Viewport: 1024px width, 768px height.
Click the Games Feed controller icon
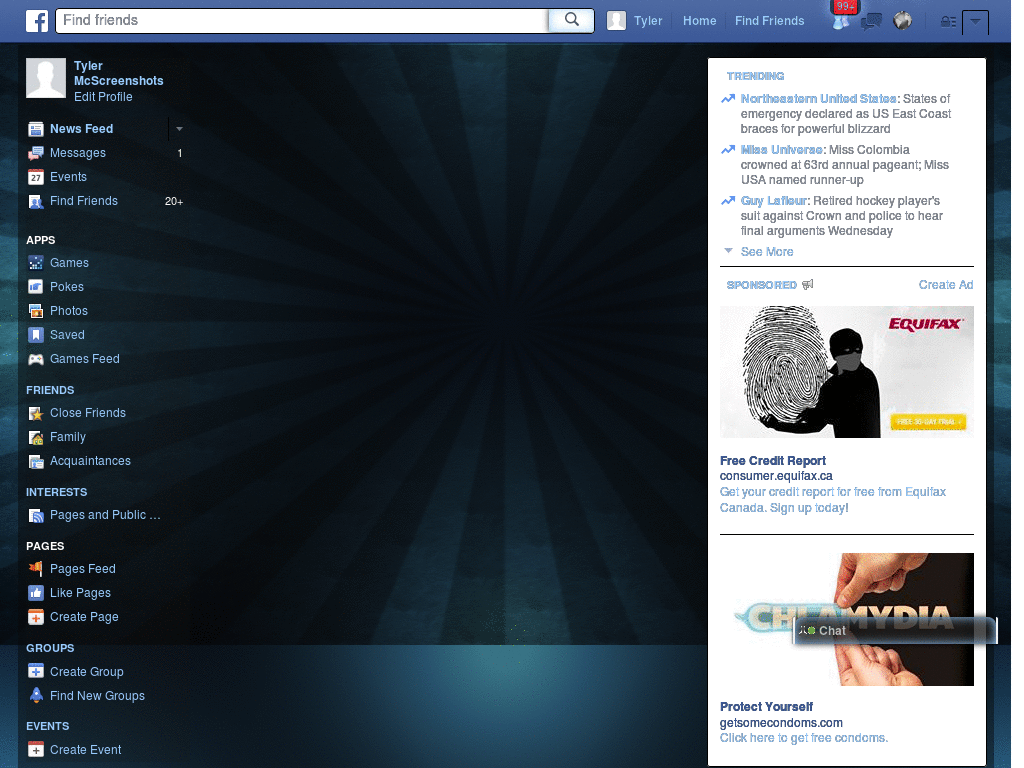point(36,359)
